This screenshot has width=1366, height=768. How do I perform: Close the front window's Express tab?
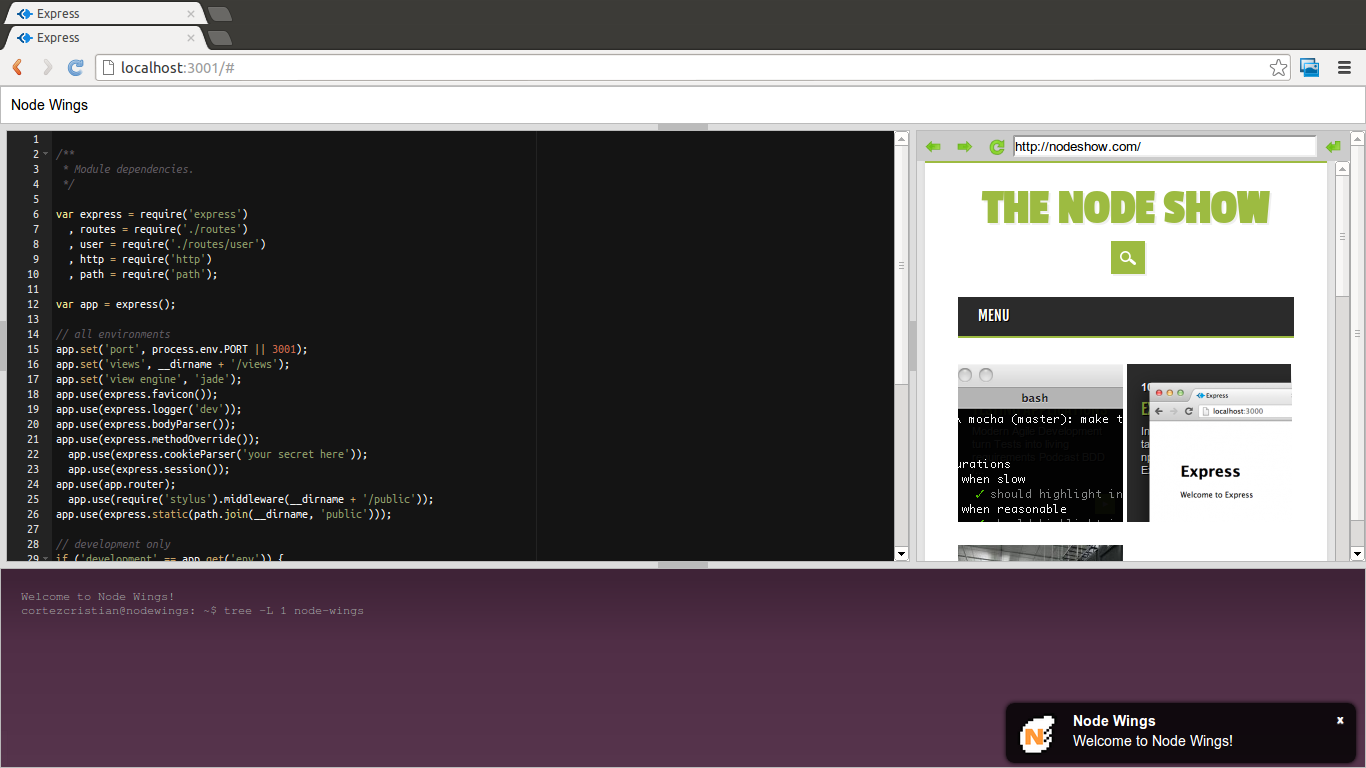[191, 37]
